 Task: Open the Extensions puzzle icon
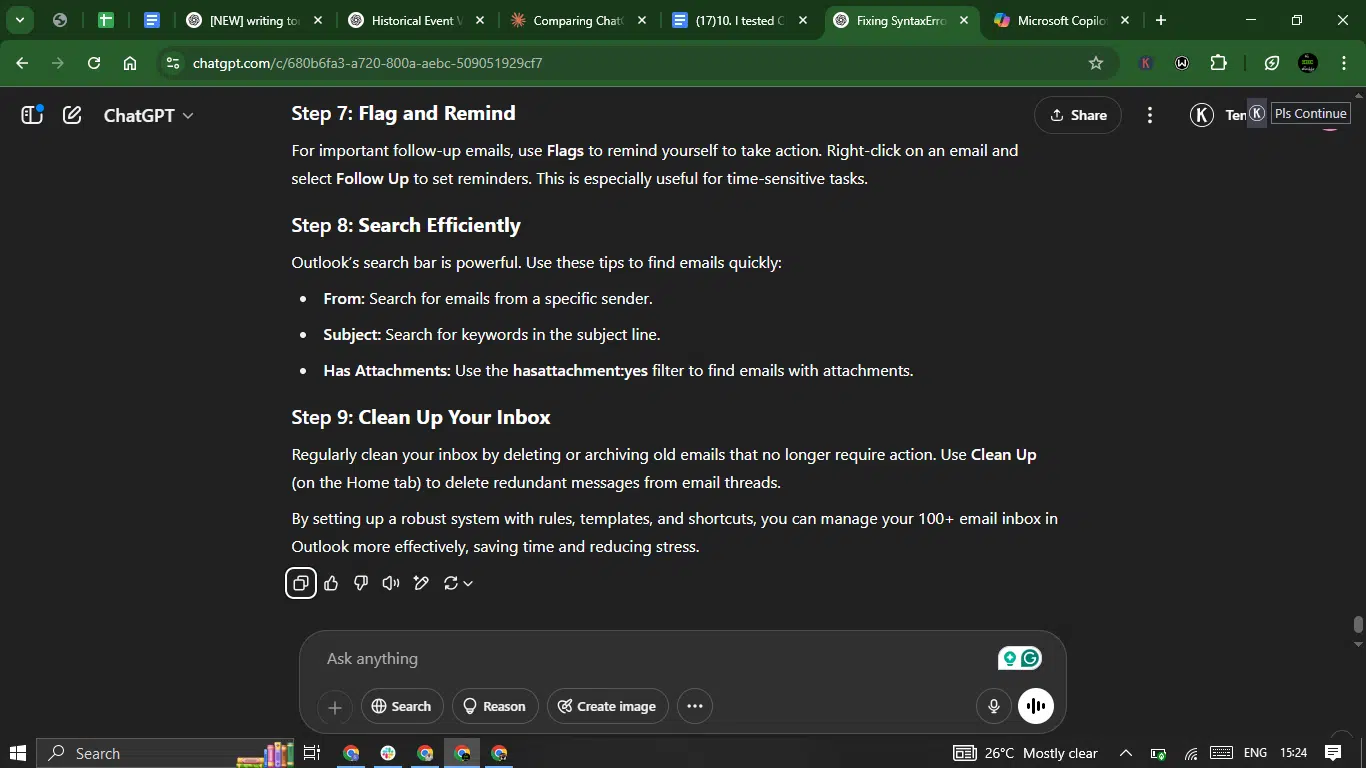click(x=1218, y=63)
